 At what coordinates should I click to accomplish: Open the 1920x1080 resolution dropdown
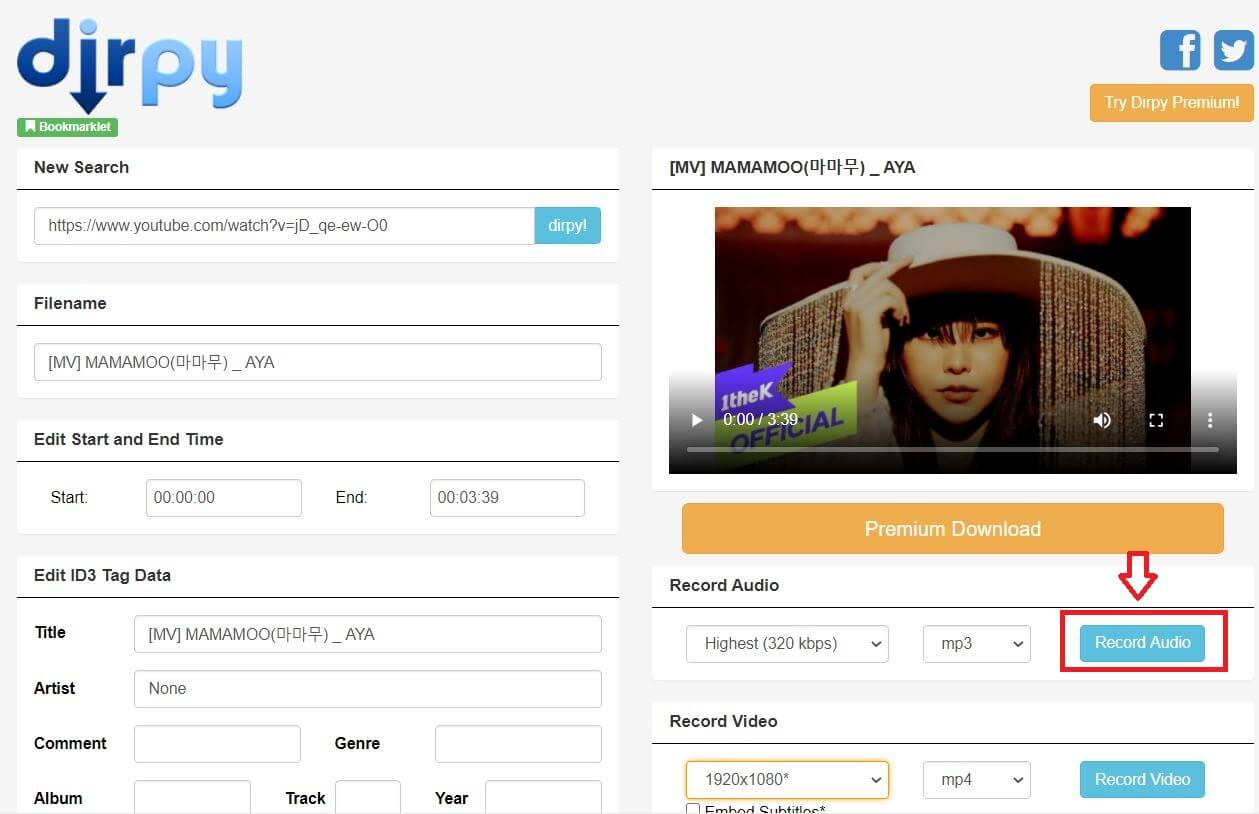[x=787, y=780]
